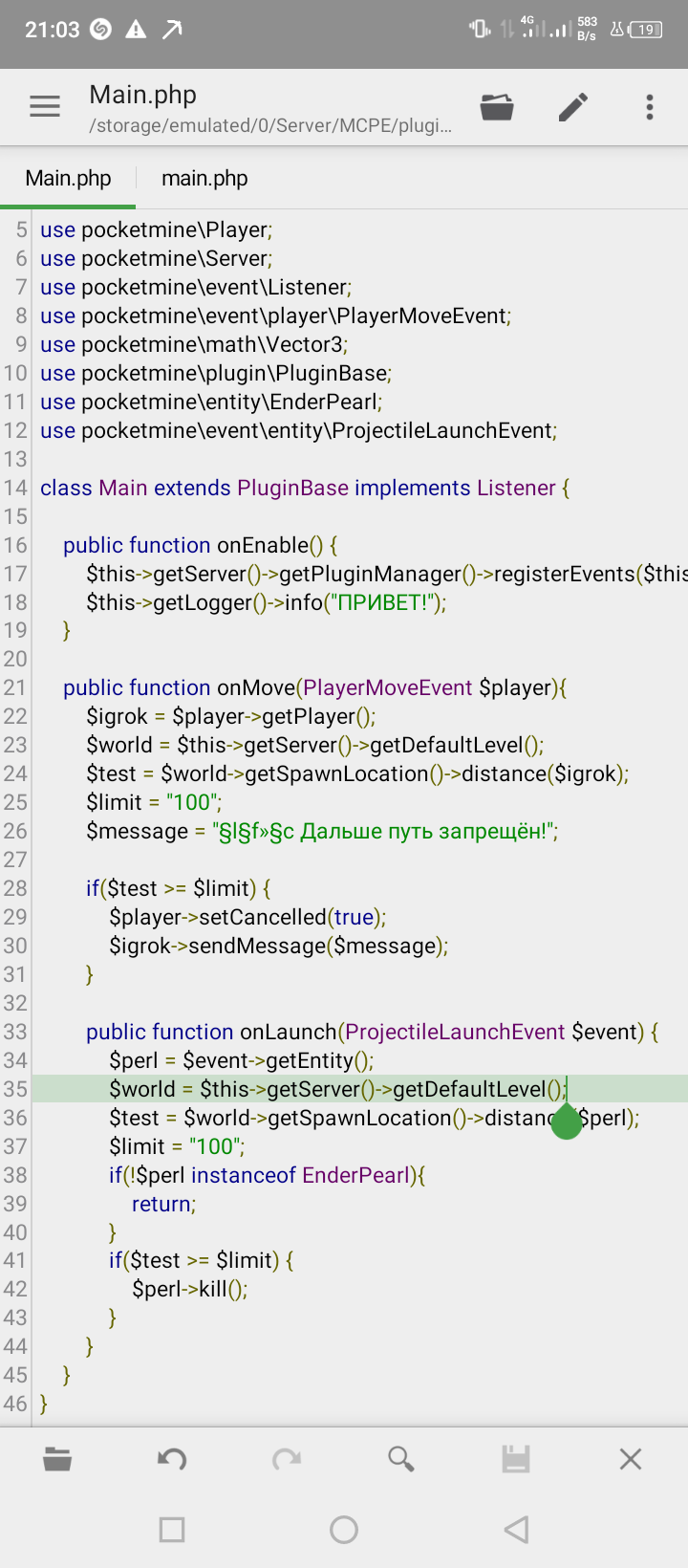This screenshot has height=1568, width=688.
Task: Save the file with the floppy icon
Action: click(x=516, y=1459)
